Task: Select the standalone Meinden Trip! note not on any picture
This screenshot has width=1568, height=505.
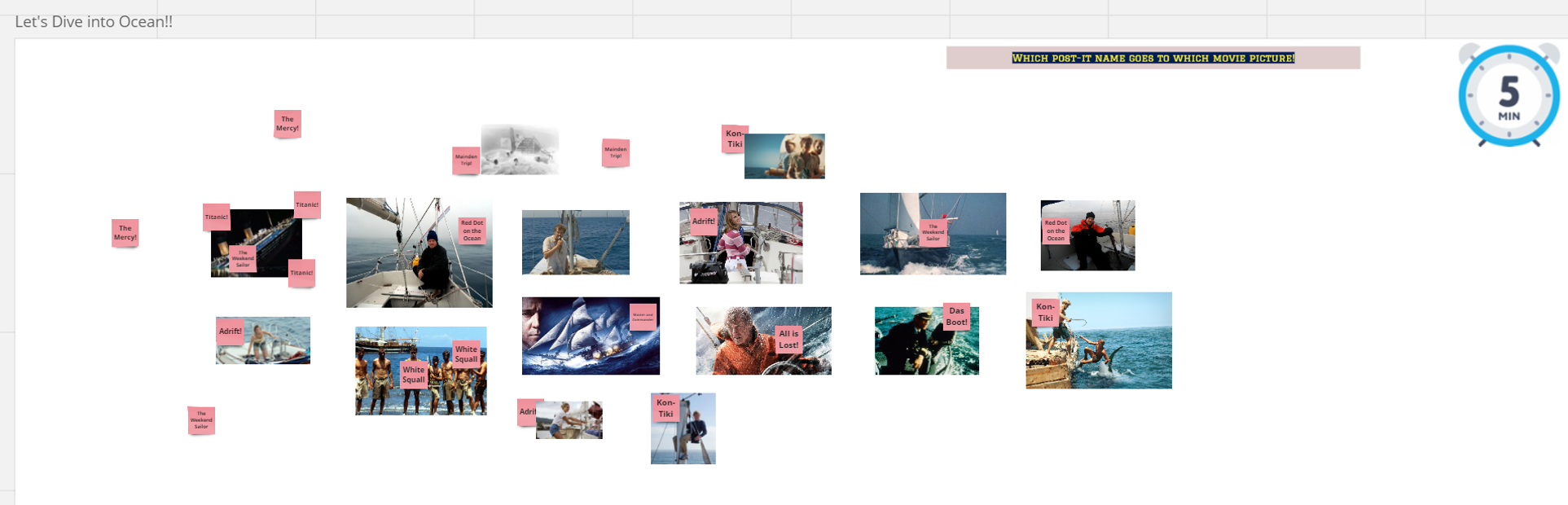Action: (616, 152)
